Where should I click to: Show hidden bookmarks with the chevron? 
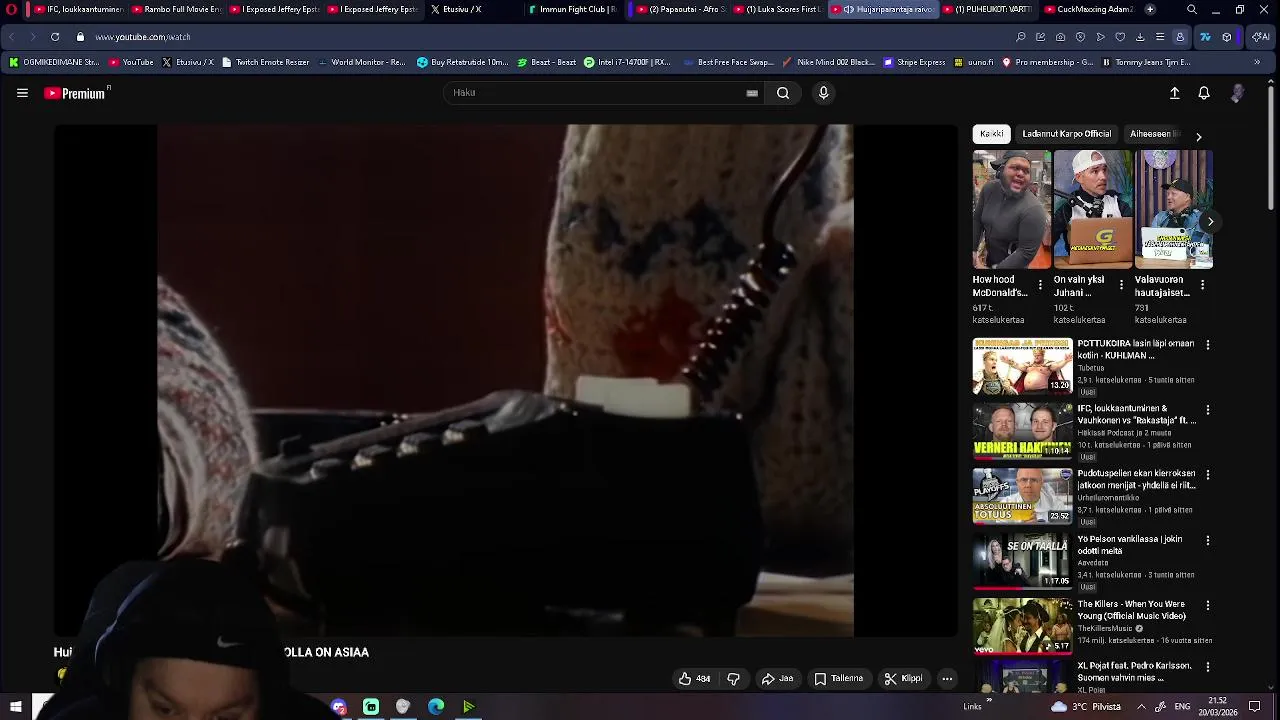[1257, 62]
